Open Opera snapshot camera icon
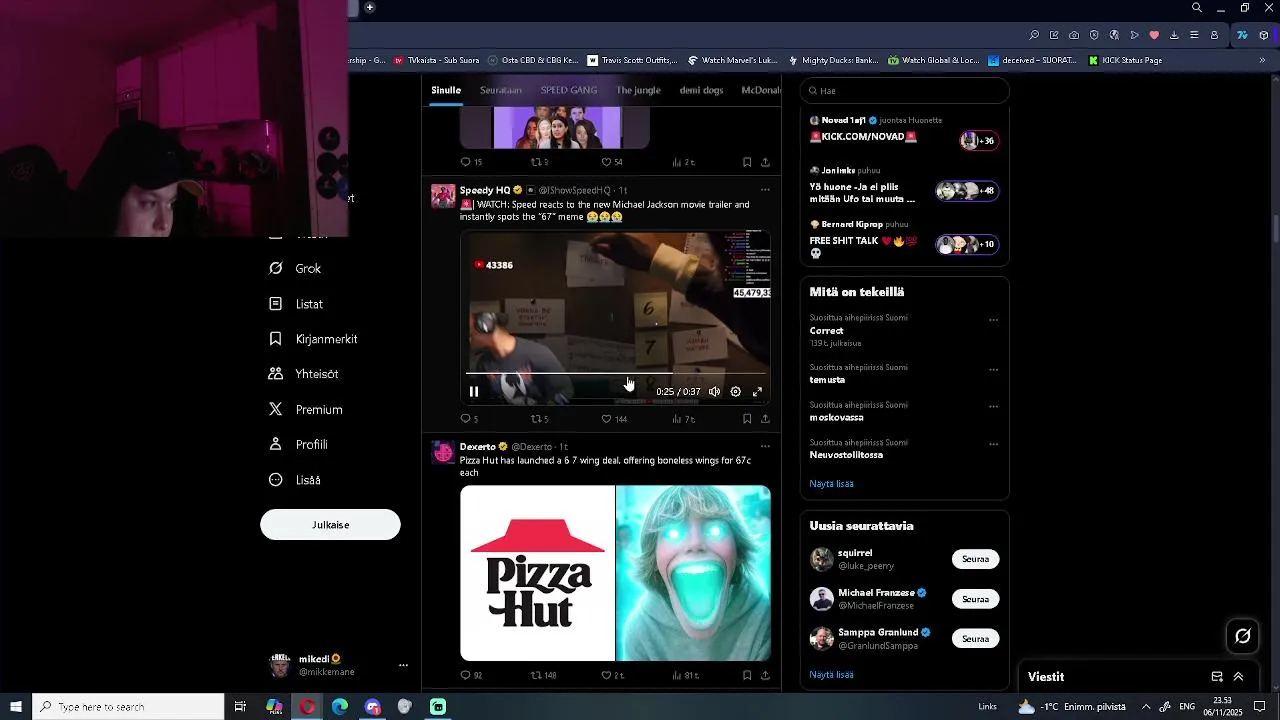 pyautogui.click(x=1074, y=35)
